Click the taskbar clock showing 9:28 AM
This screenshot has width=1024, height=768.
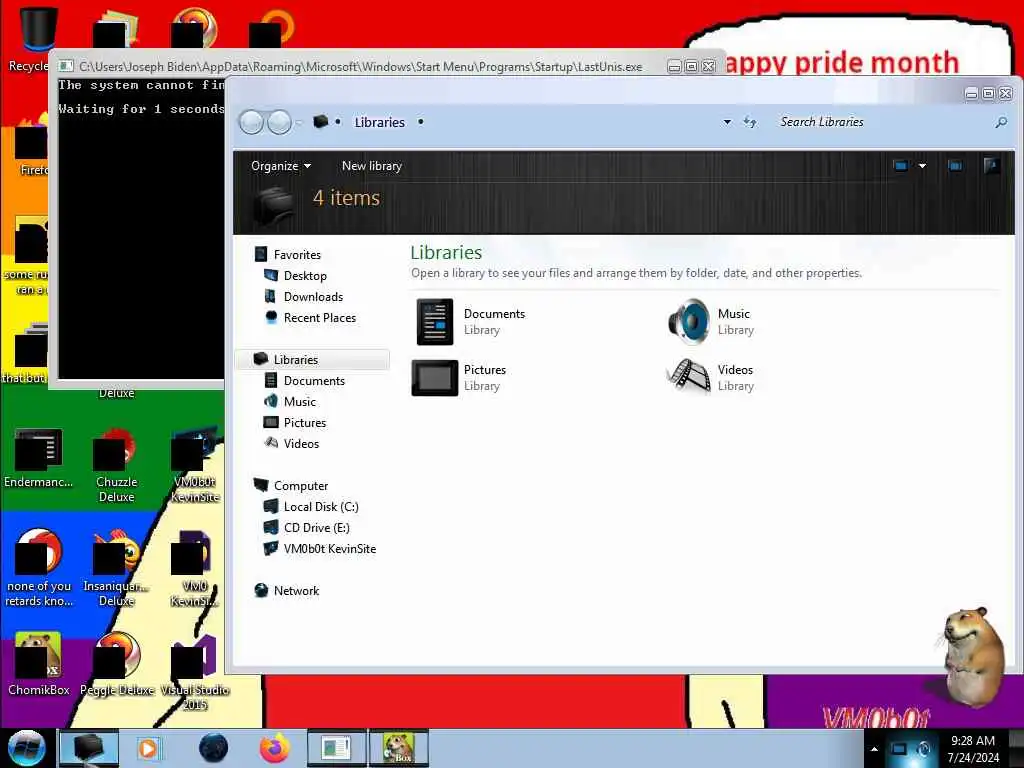click(x=973, y=749)
